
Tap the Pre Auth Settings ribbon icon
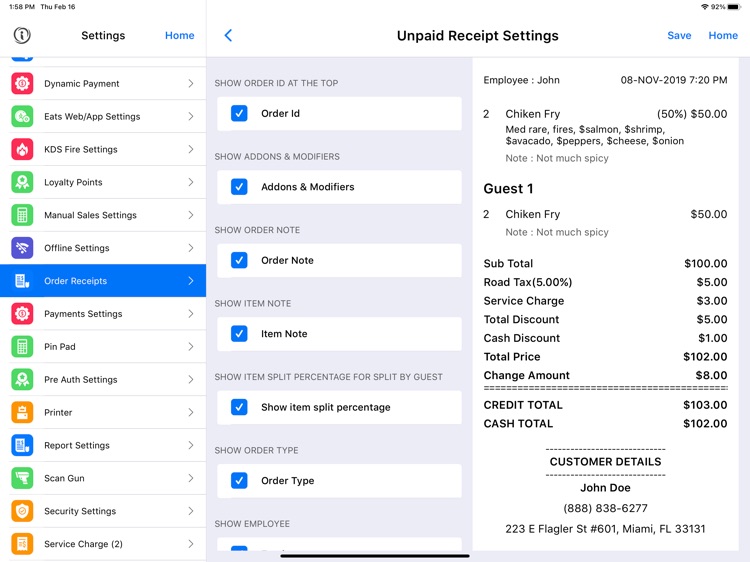22,379
